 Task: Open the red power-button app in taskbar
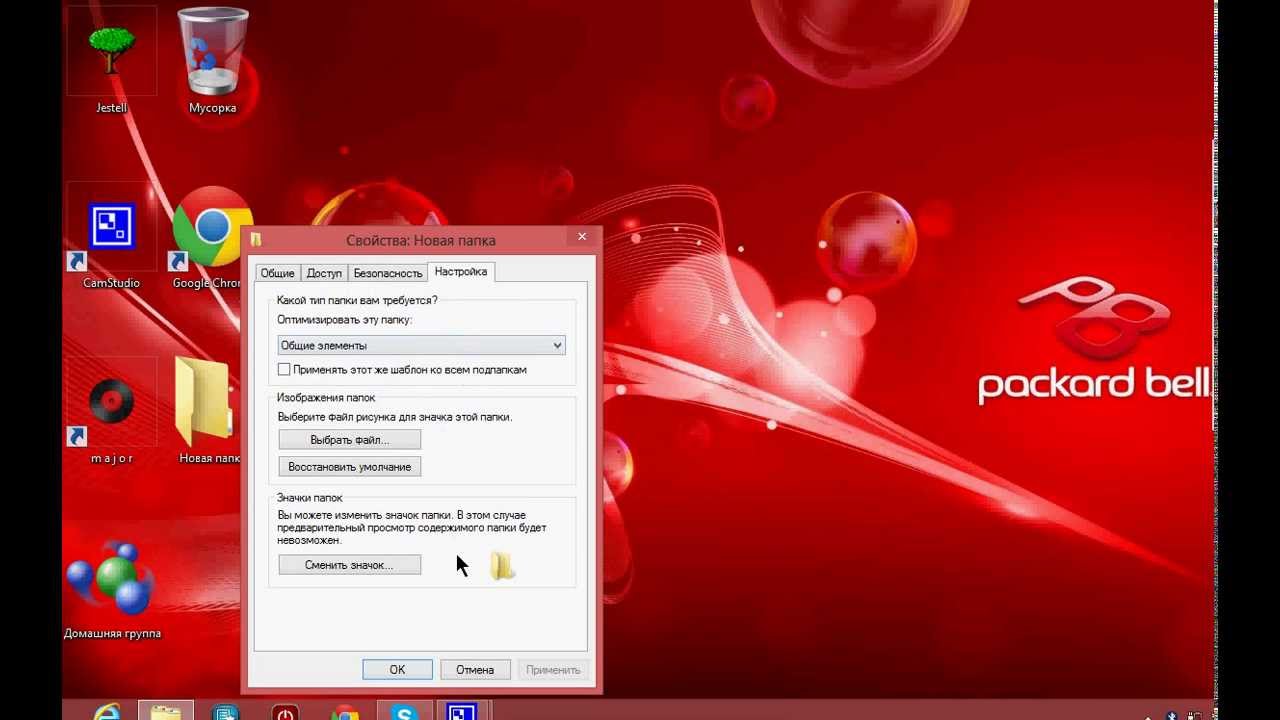(286, 713)
